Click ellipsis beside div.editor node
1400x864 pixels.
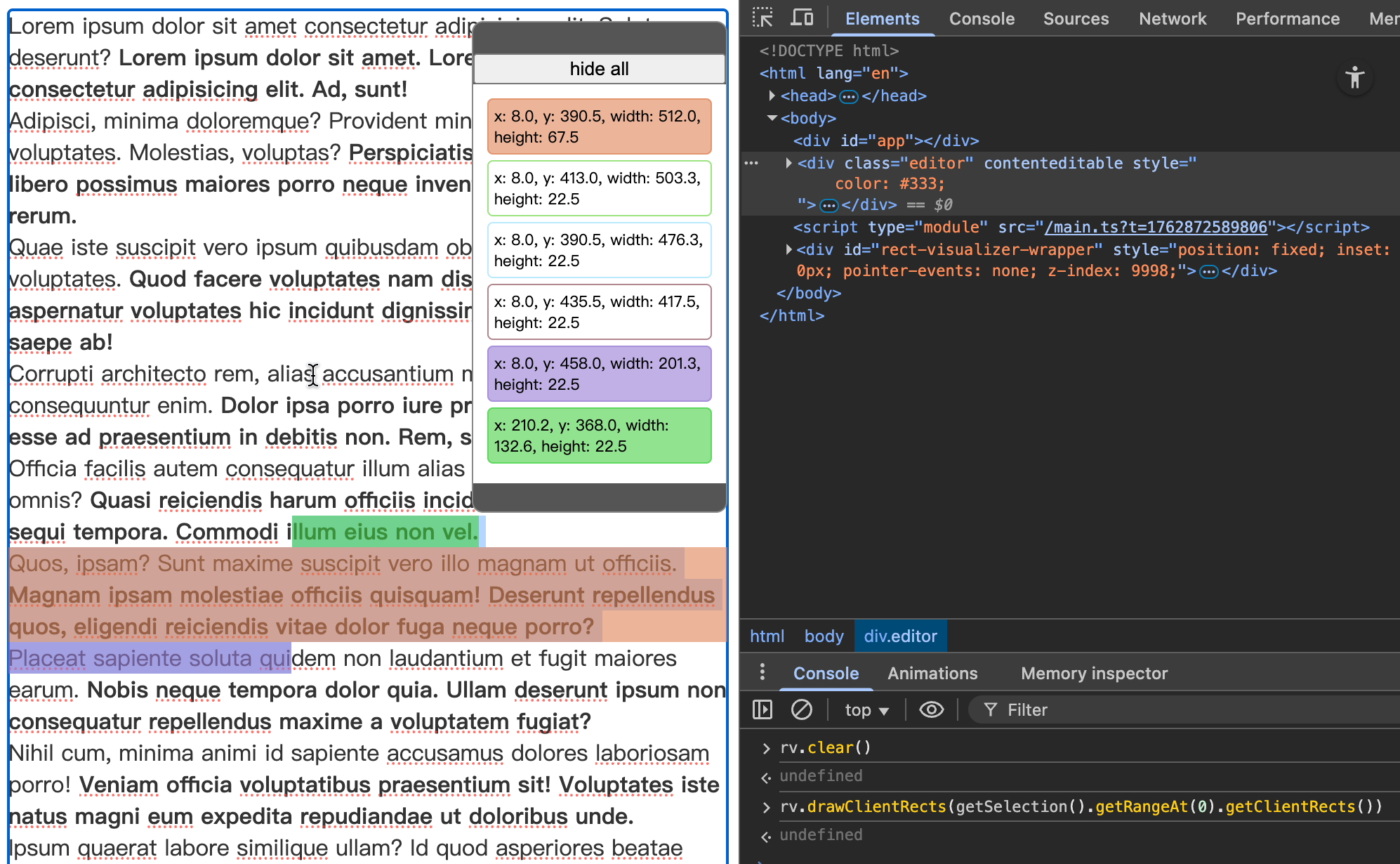tap(751, 163)
